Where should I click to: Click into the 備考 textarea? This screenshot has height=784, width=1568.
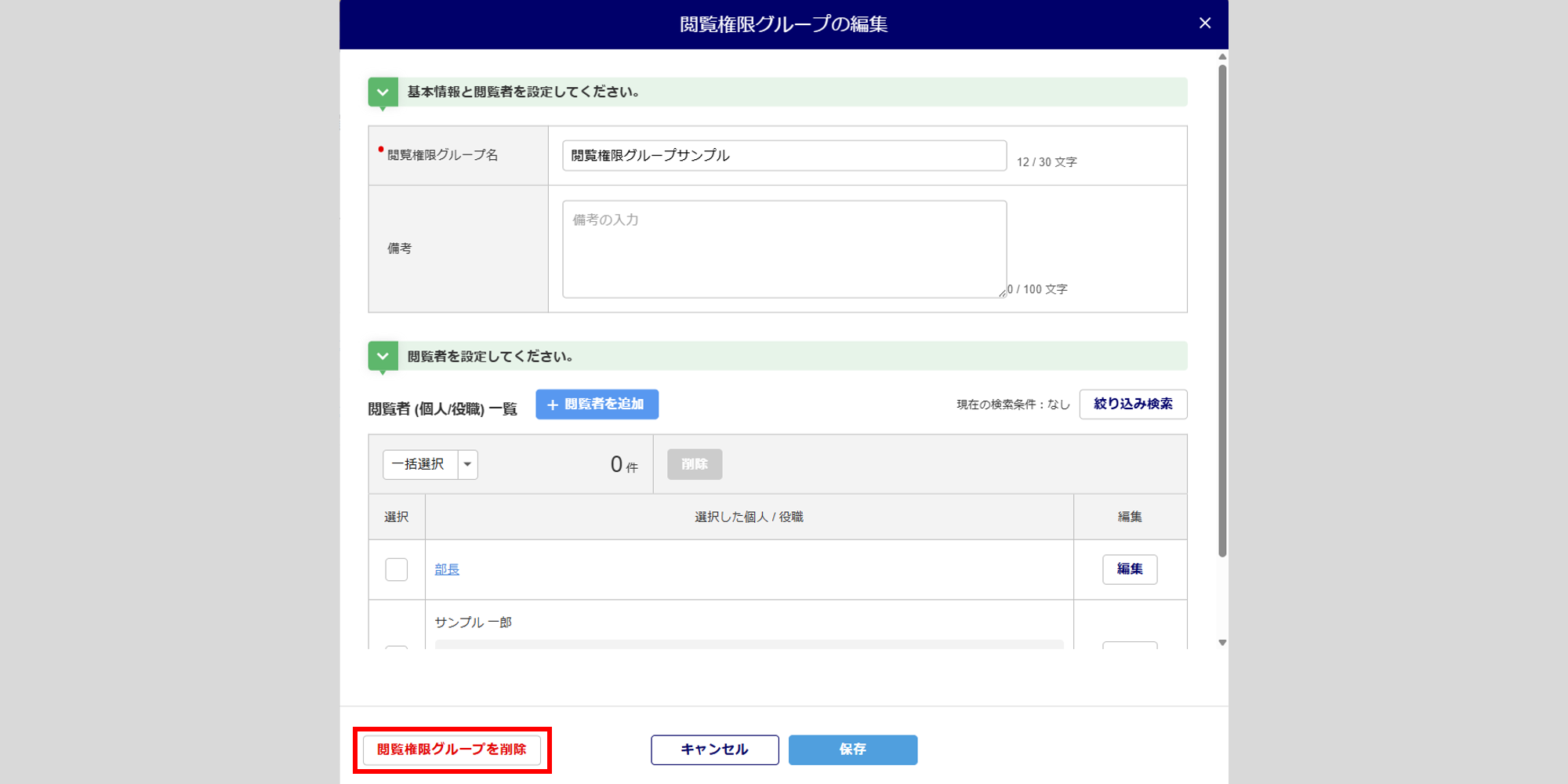click(784, 249)
